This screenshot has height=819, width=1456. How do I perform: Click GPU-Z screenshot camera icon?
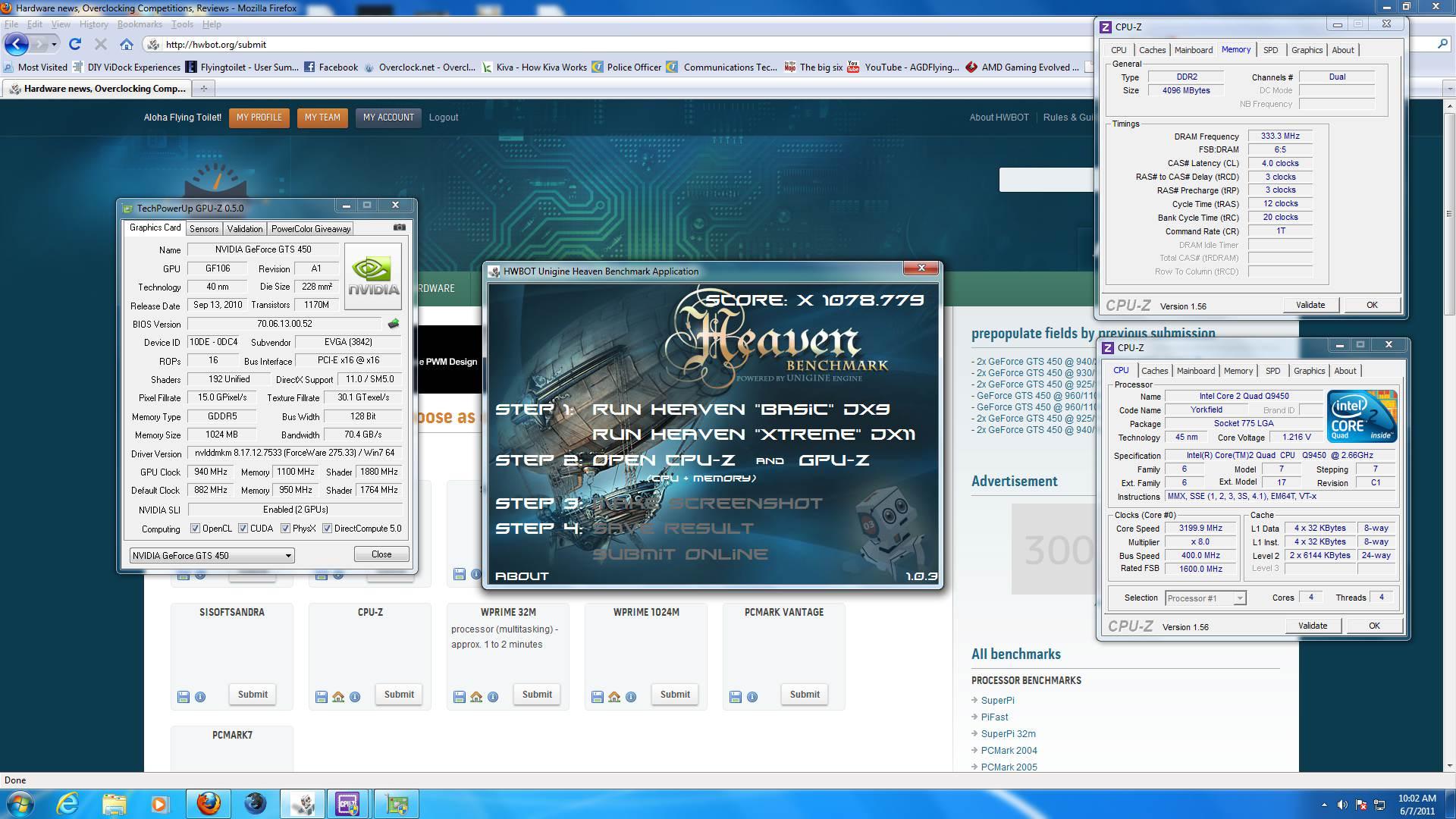pos(400,227)
